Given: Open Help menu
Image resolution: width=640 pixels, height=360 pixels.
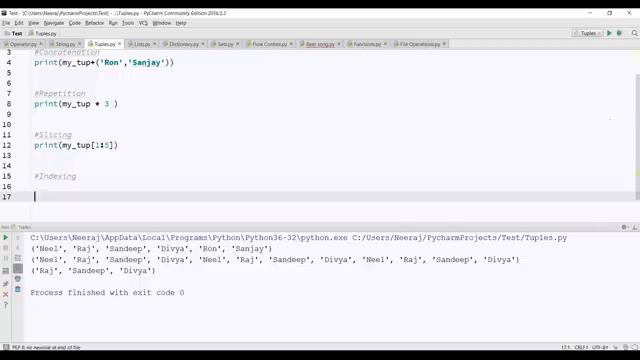Looking at the screenshot, I should pos(181,23).
